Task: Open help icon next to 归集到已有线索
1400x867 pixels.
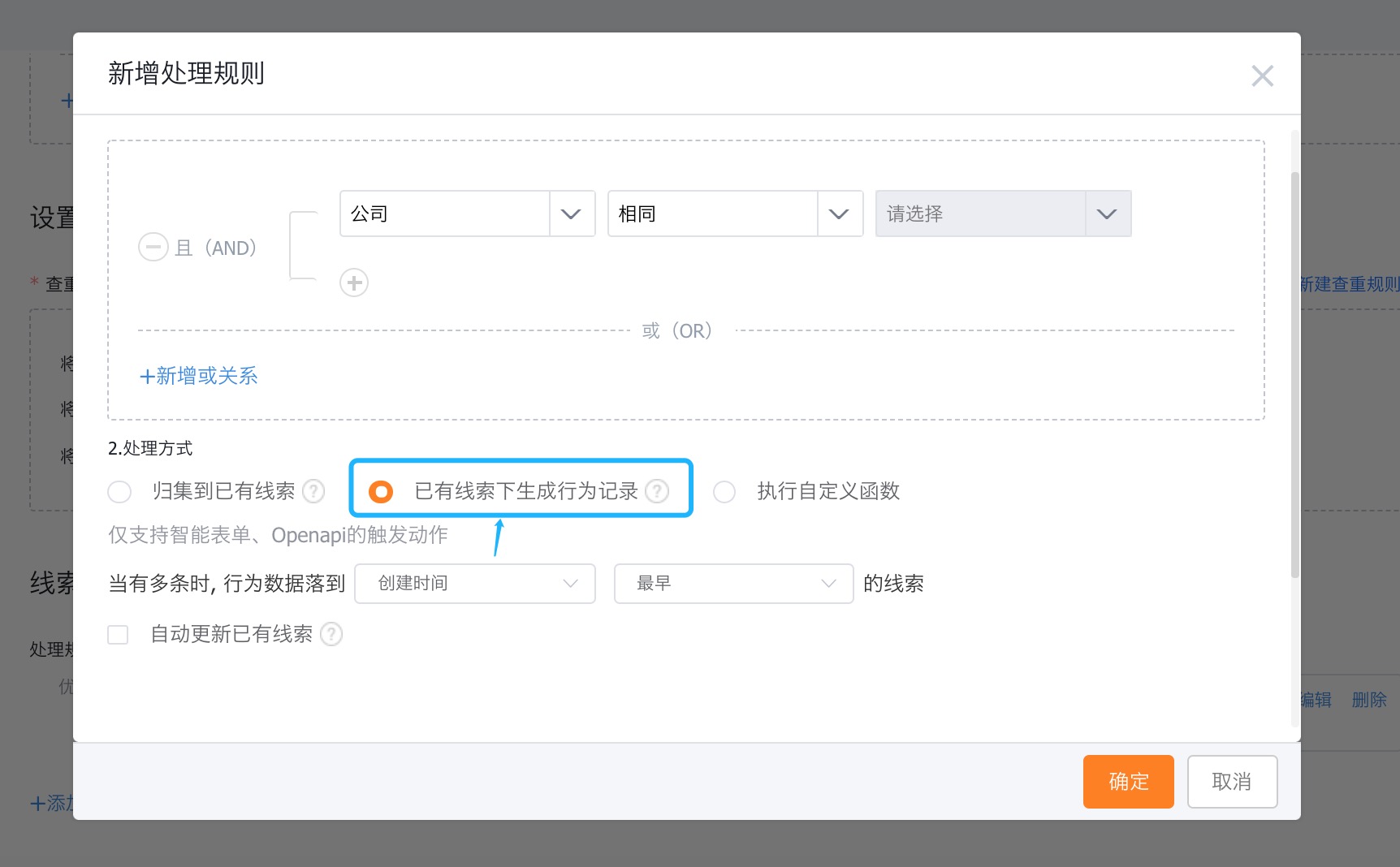Action: click(313, 491)
